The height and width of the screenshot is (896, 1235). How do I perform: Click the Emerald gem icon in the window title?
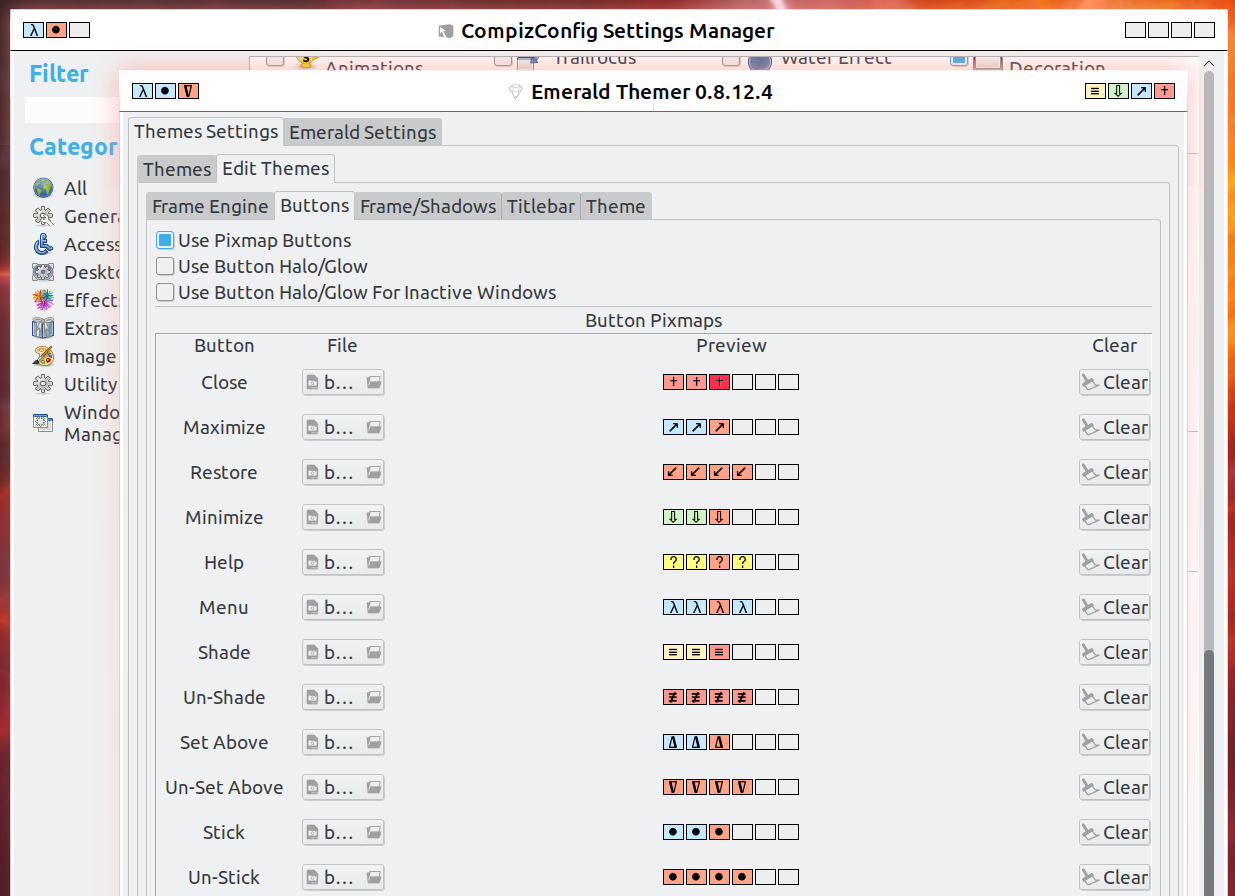coord(516,93)
